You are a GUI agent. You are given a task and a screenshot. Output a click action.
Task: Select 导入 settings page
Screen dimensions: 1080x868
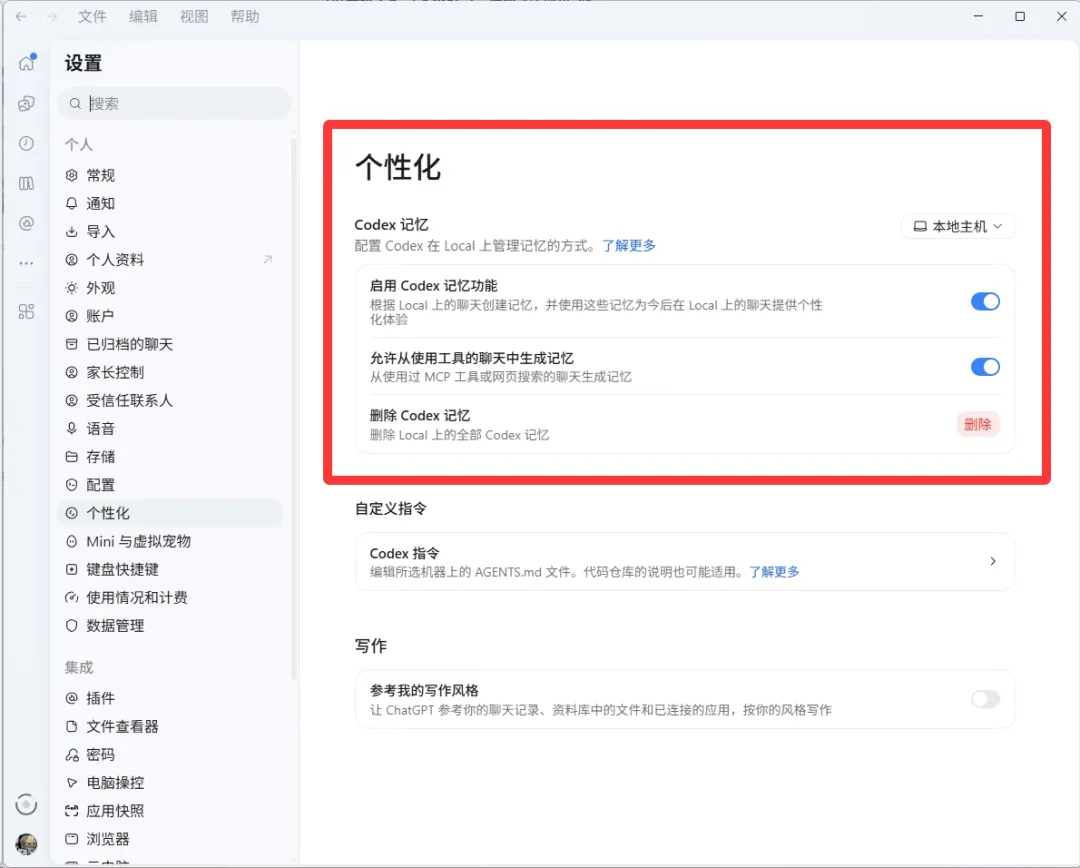[x=171, y=231]
